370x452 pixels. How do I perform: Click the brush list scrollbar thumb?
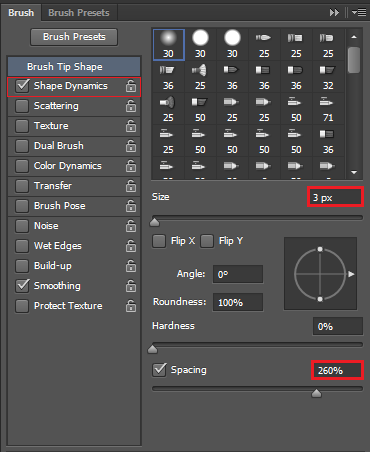pos(354,60)
